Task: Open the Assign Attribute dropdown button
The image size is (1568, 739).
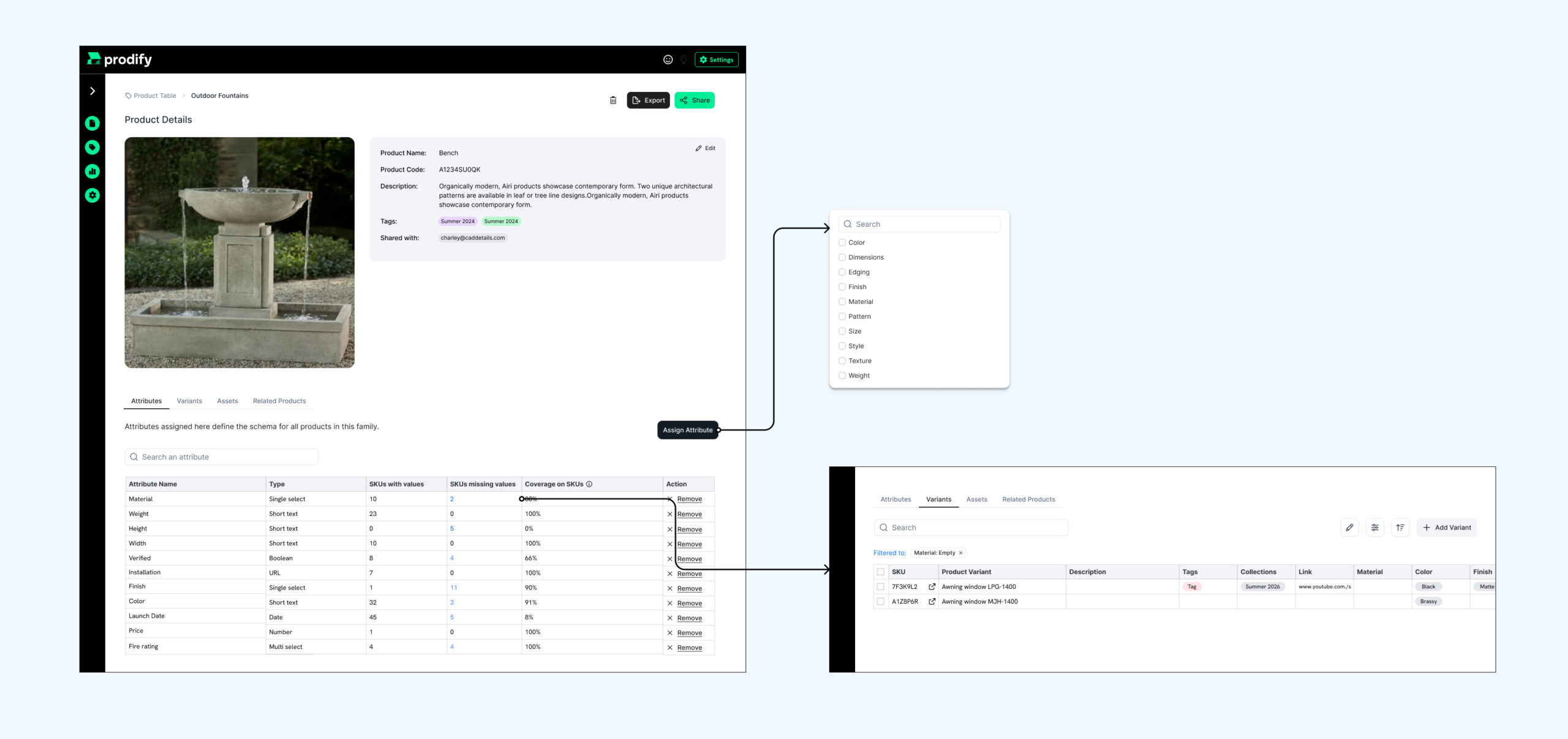Action: (x=687, y=430)
